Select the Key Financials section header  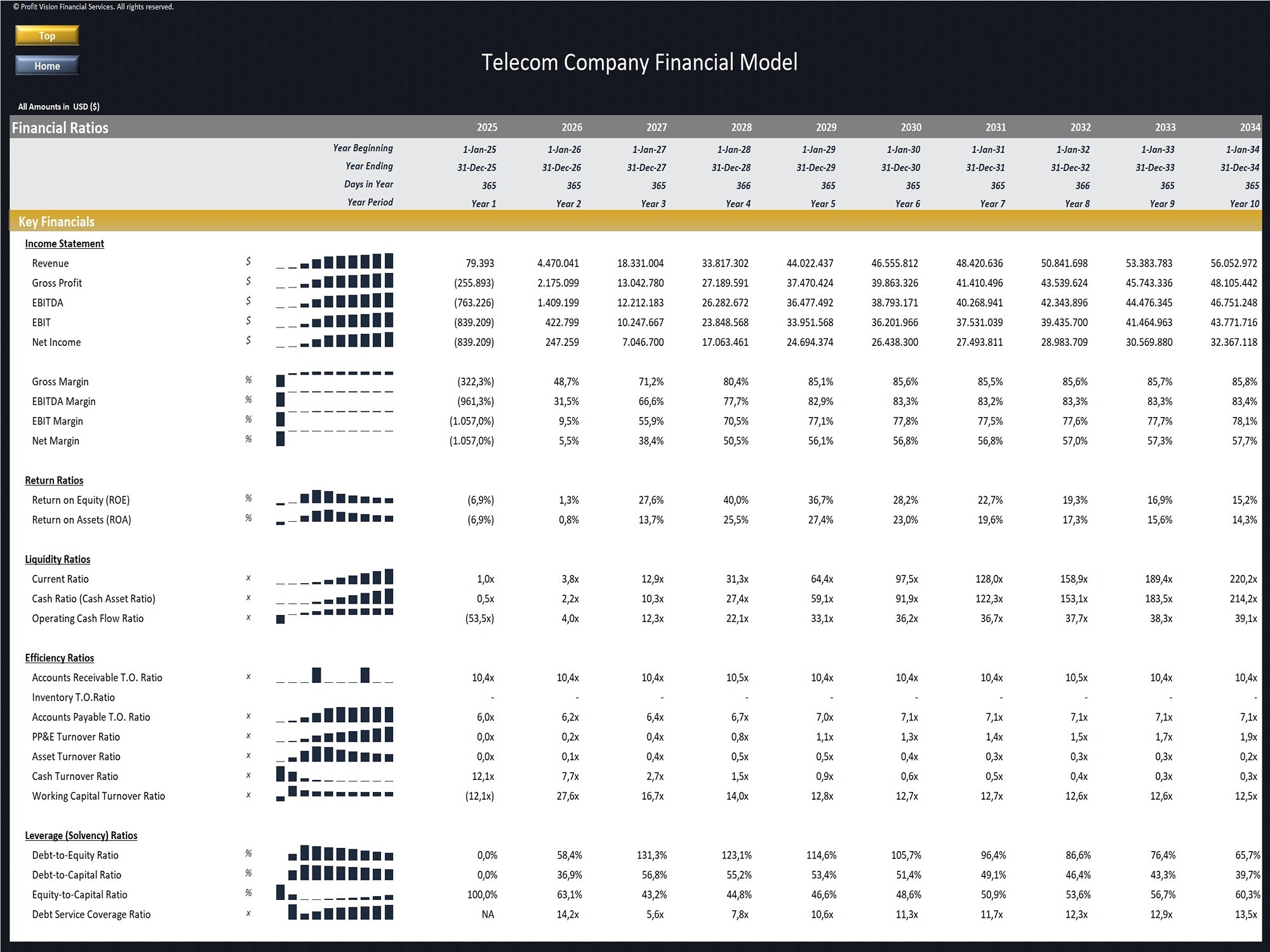click(x=57, y=221)
